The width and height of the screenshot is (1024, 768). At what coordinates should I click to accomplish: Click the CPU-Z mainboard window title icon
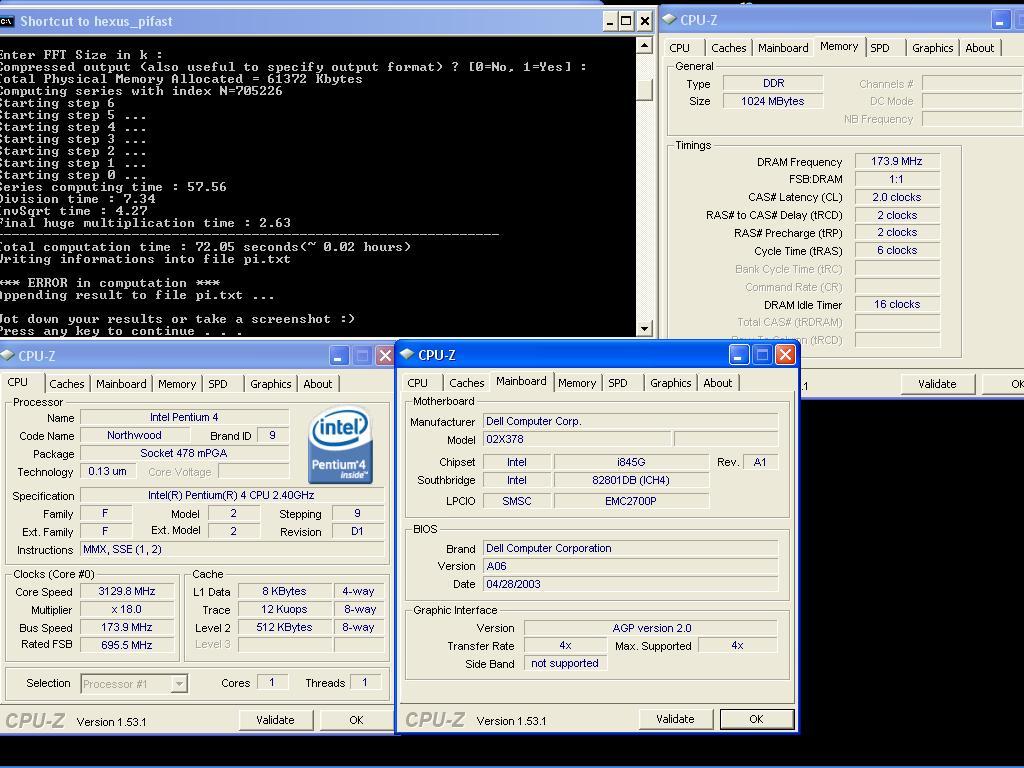(x=408, y=355)
